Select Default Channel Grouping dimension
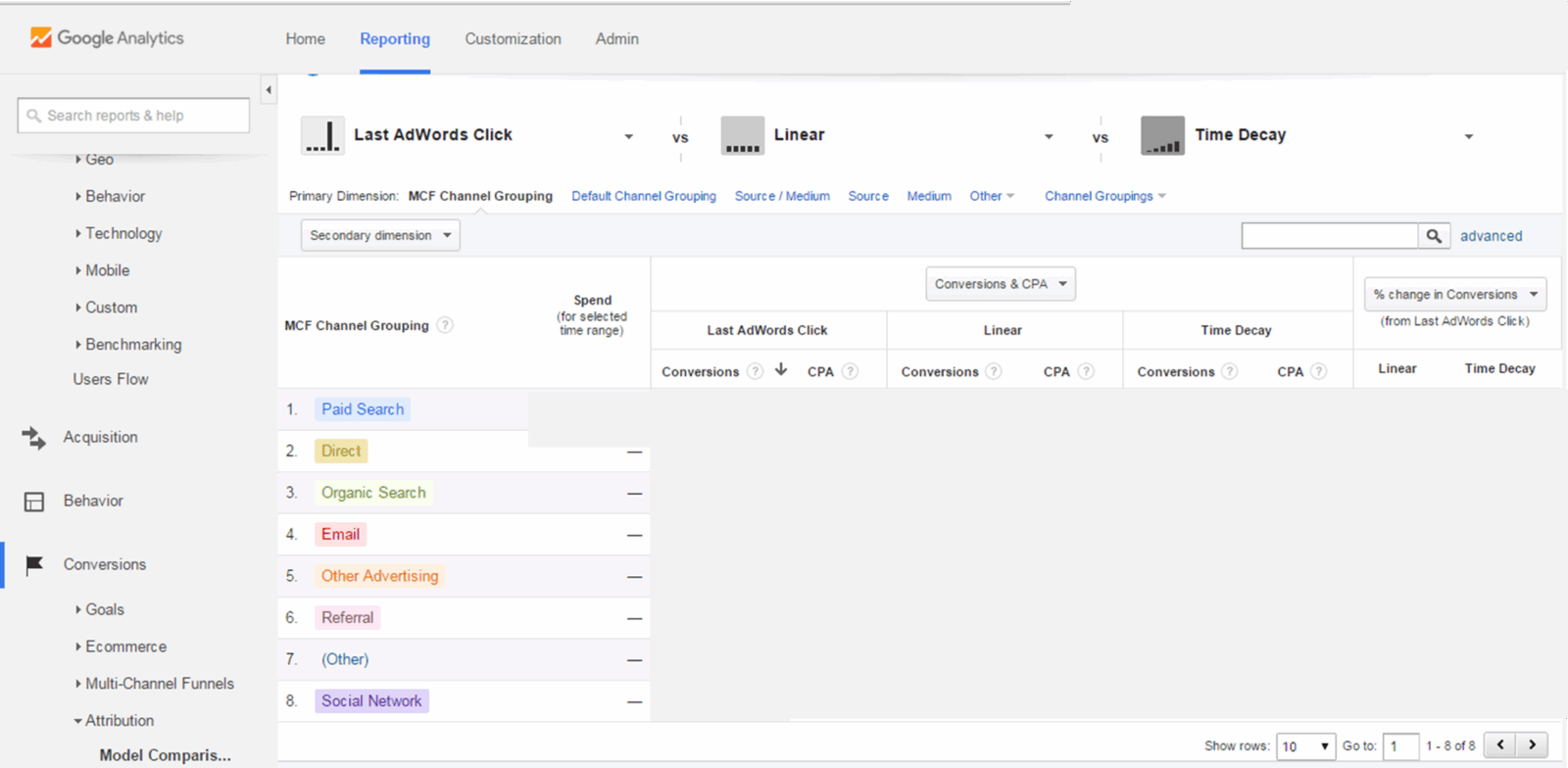This screenshot has width=1568, height=768. (x=644, y=196)
